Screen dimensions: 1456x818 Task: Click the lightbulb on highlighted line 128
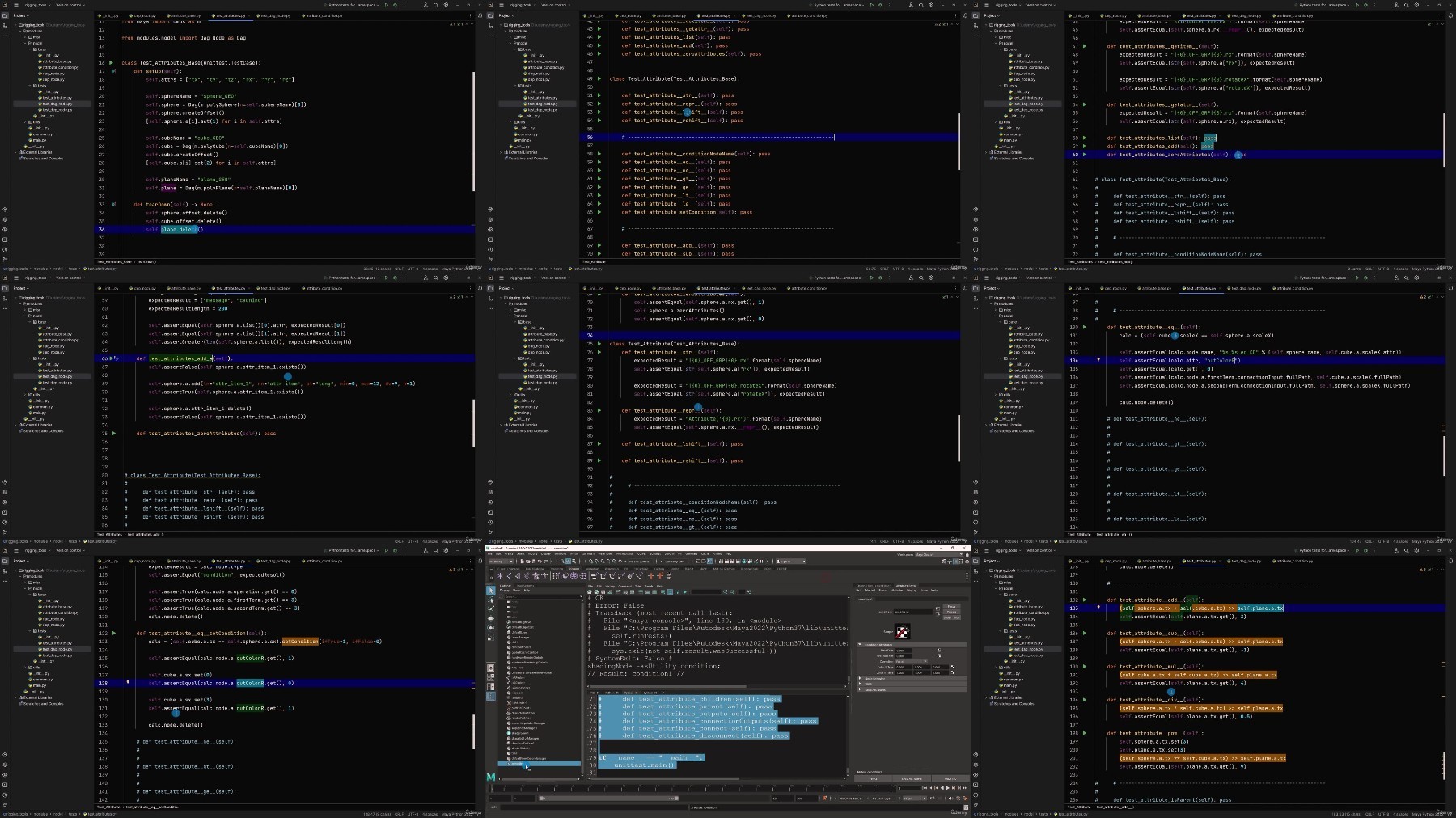coord(128,682)
